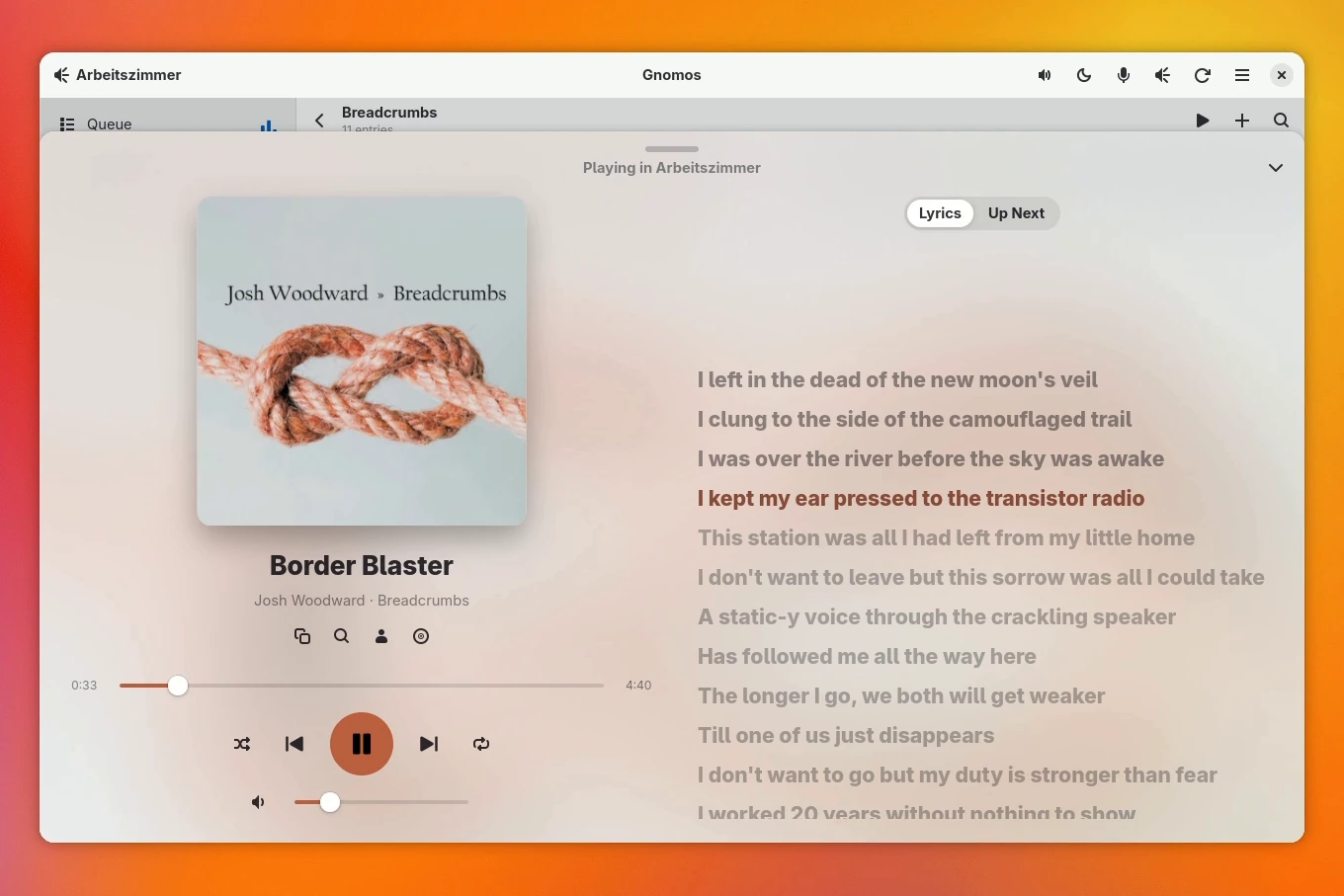Pause the current song

click(362, 744)
